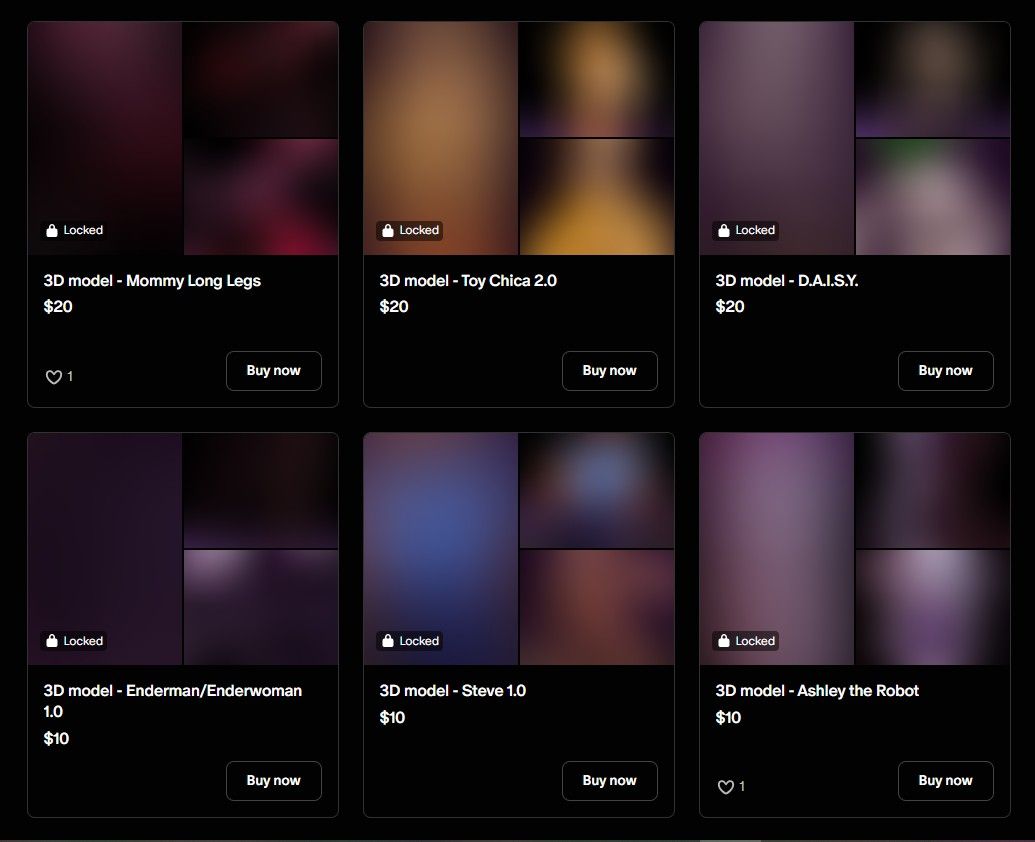Buy the D.A.I.S.Y. 3D model

point(945,371)
